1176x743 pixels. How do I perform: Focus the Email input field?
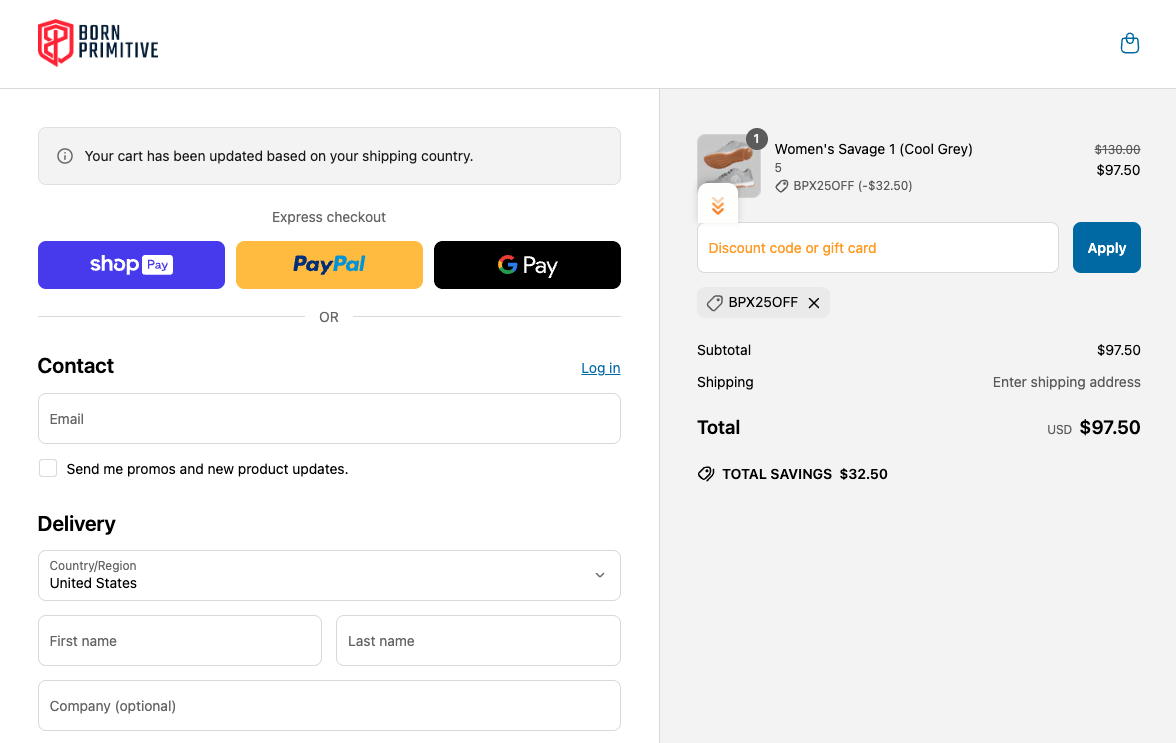(x=329, y=419)
